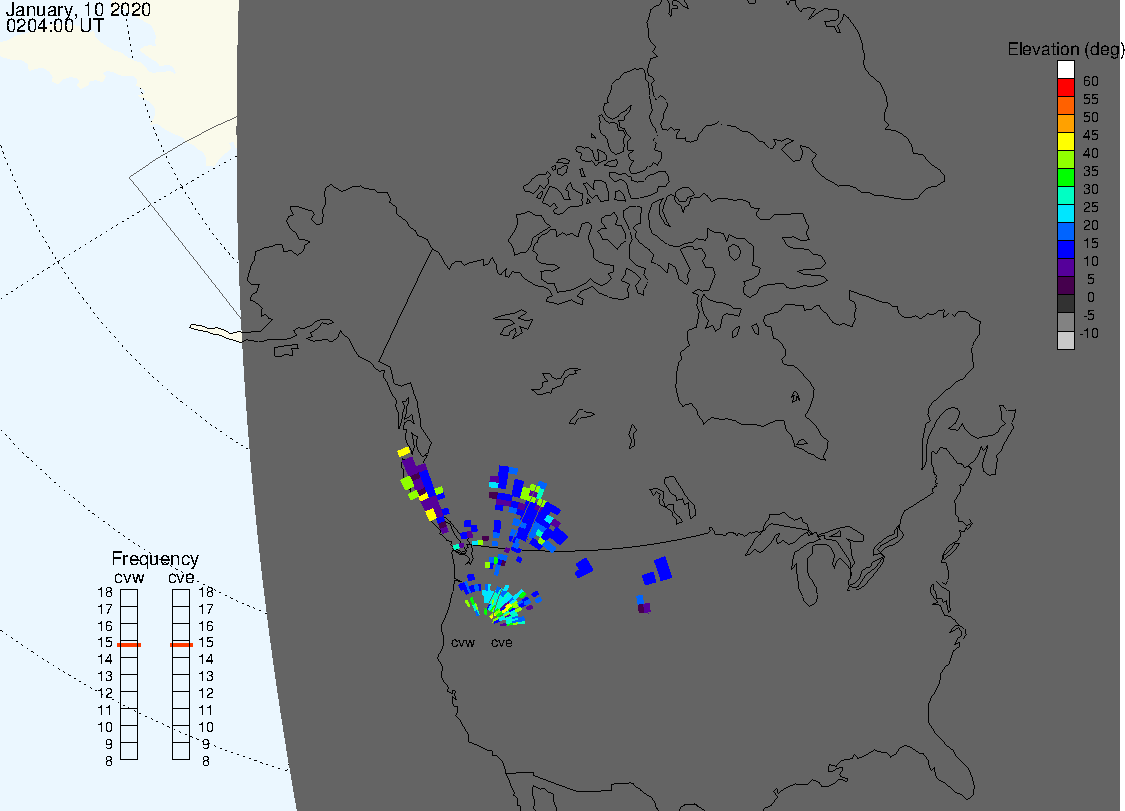This screenshot has width=1125, height=811.
Task: Select the cyan swatch in elevation legend
Action: click(x=1065, y=213)
